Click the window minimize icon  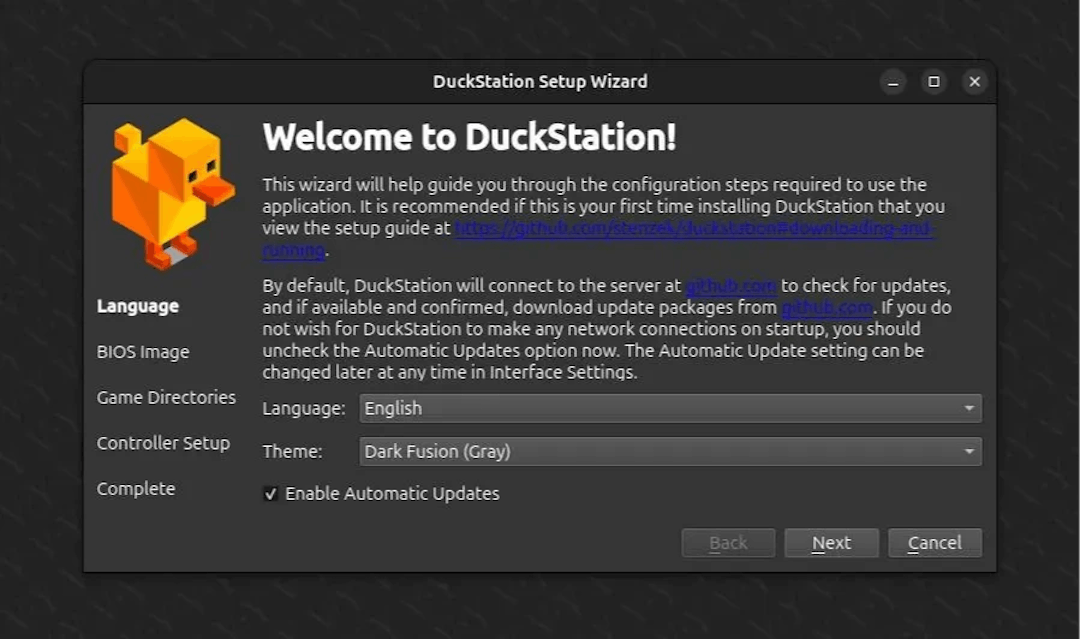[892, 82]
